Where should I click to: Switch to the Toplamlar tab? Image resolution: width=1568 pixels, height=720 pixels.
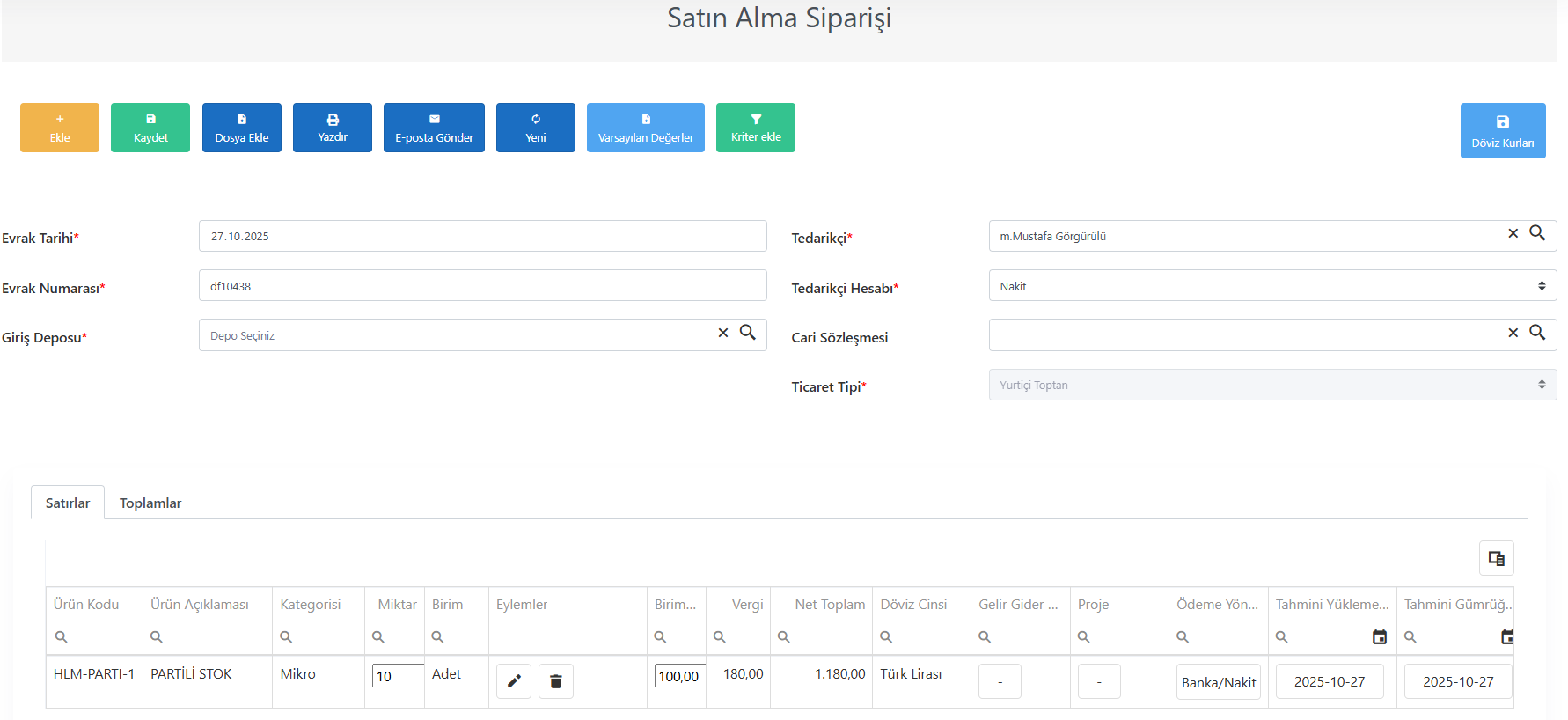tap(150, 503)
